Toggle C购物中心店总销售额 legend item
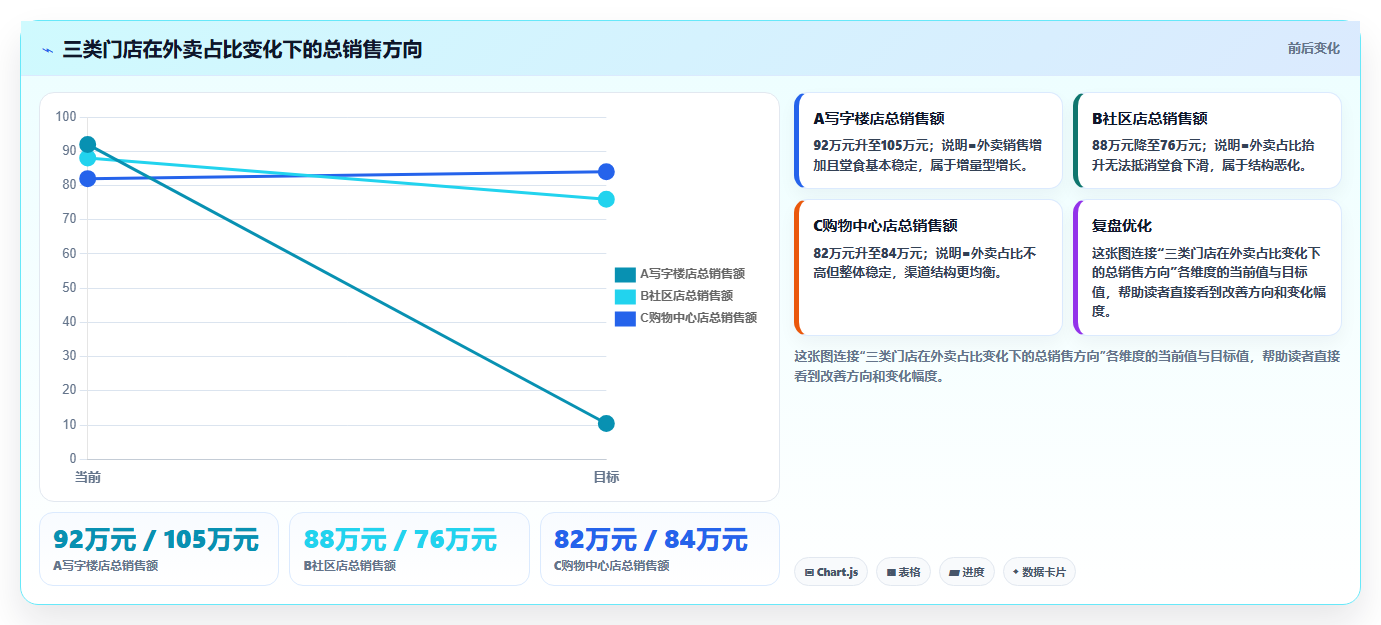 [x=685, y=318]
